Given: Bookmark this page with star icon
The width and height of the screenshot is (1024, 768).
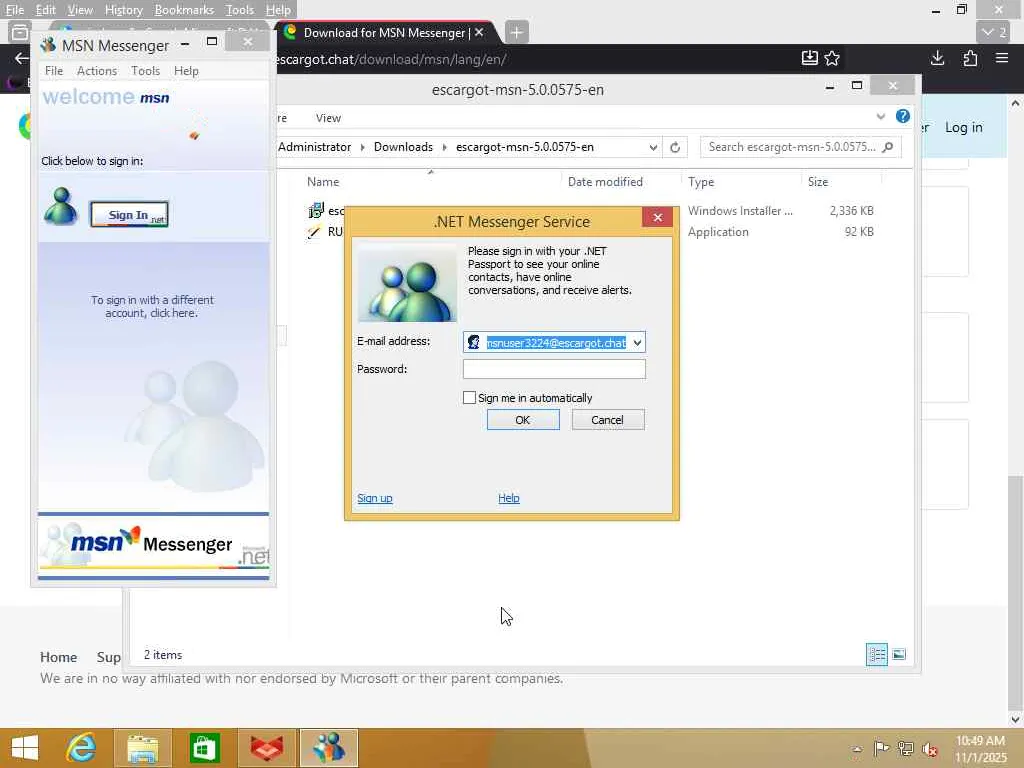Looking at the screenshot, I should click(x=831, y=59).
